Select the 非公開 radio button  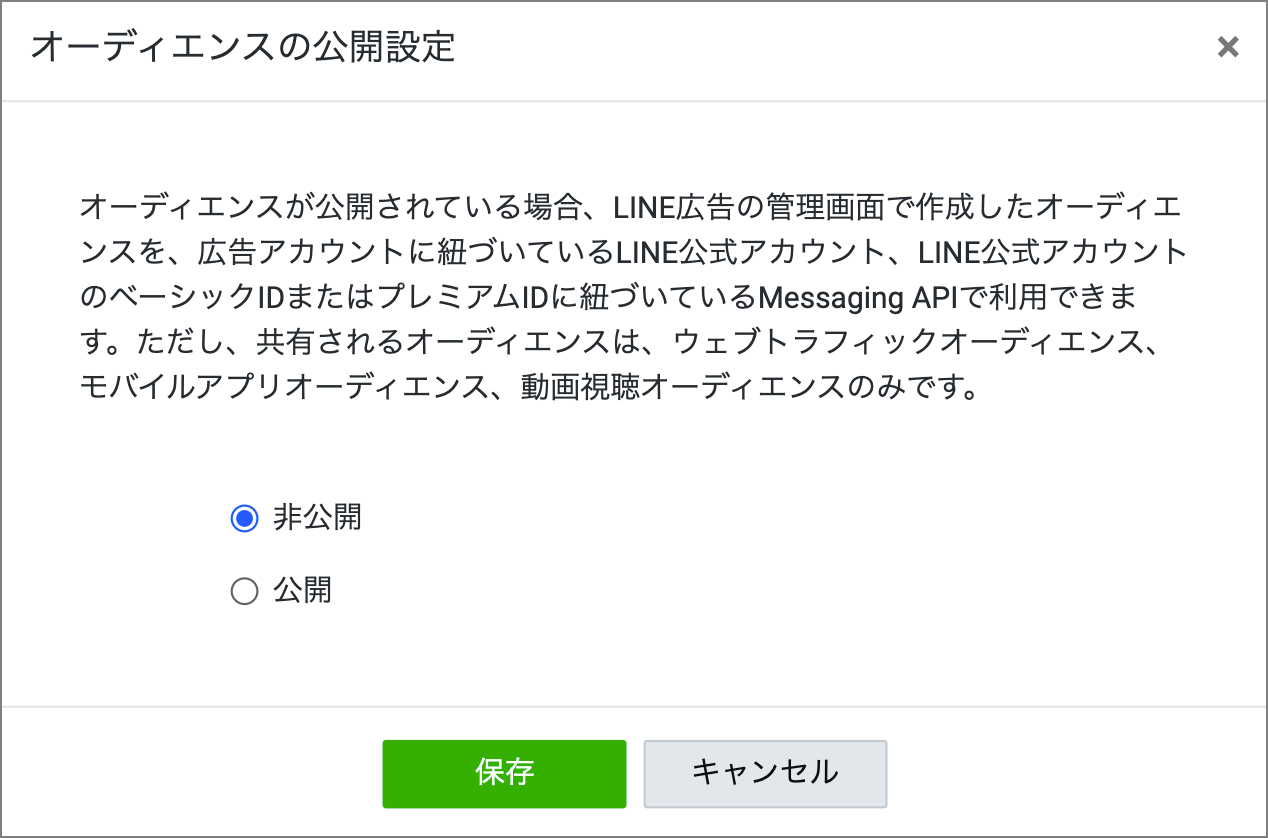244,518
